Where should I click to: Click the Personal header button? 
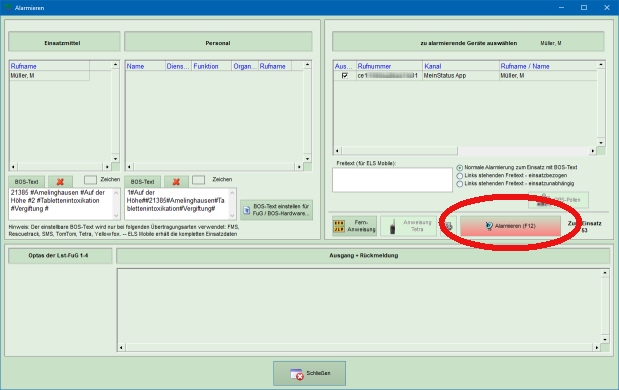[x=218, y=41]
